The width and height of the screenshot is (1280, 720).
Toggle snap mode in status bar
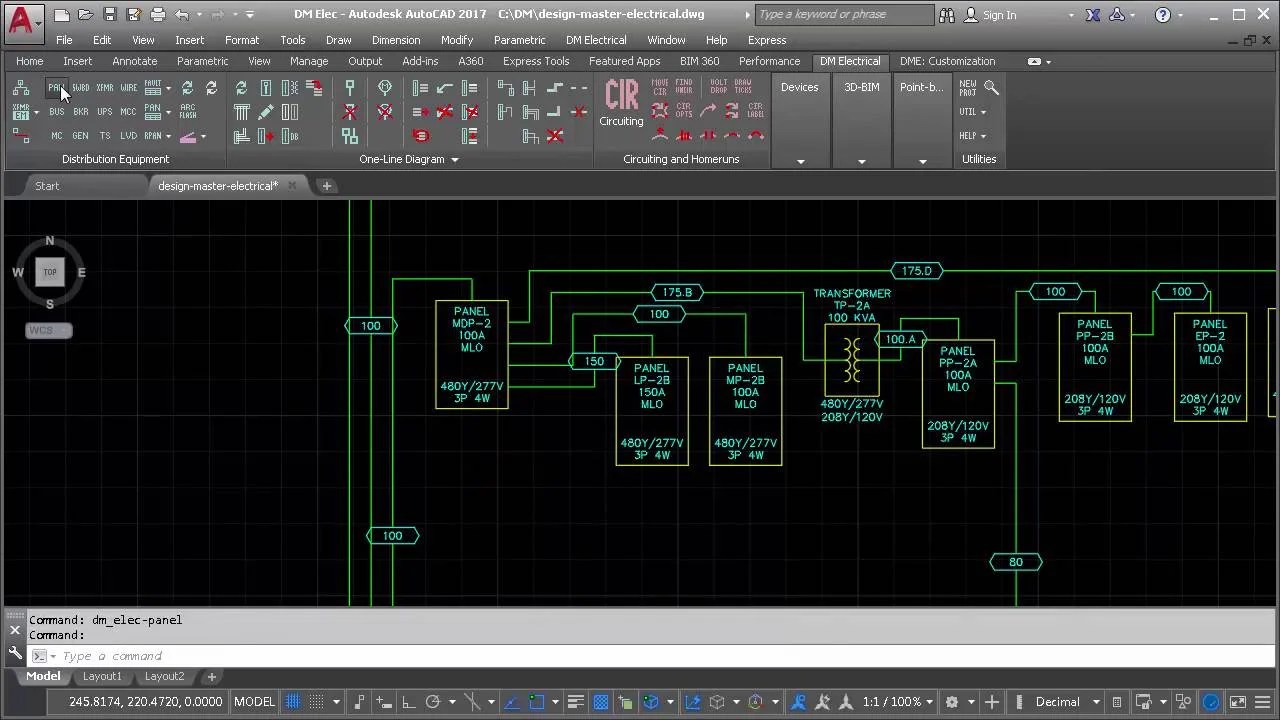317,702
